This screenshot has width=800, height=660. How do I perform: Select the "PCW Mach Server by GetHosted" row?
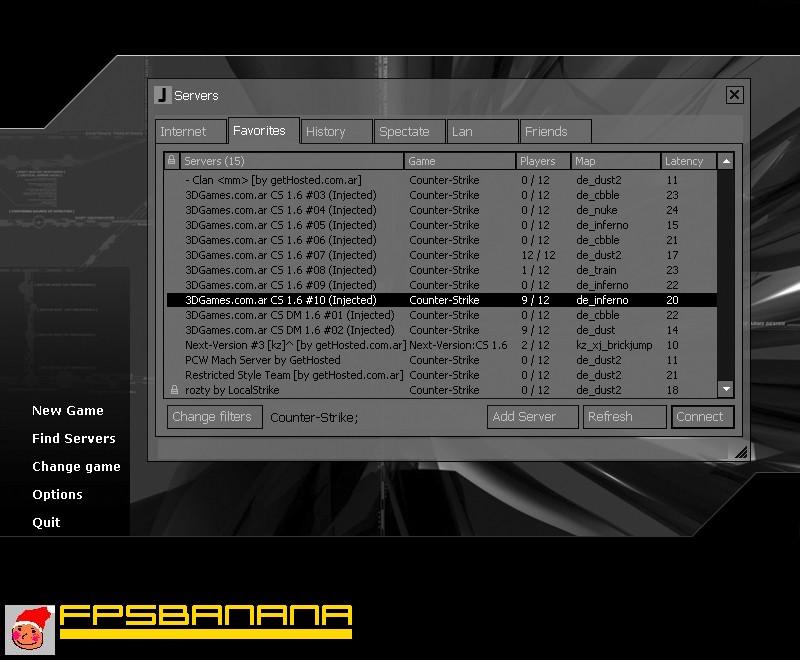pyautogui.click(x=442, y=360)
